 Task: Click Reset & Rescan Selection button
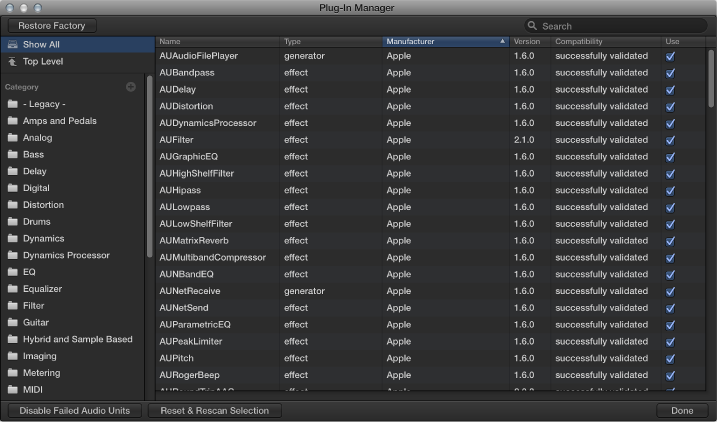(x=215, y=411)
